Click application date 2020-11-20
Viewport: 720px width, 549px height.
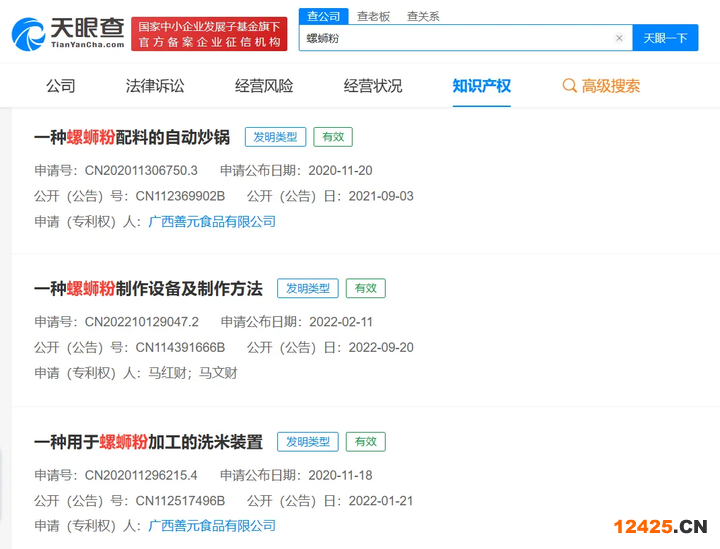[x=340, y=171]
